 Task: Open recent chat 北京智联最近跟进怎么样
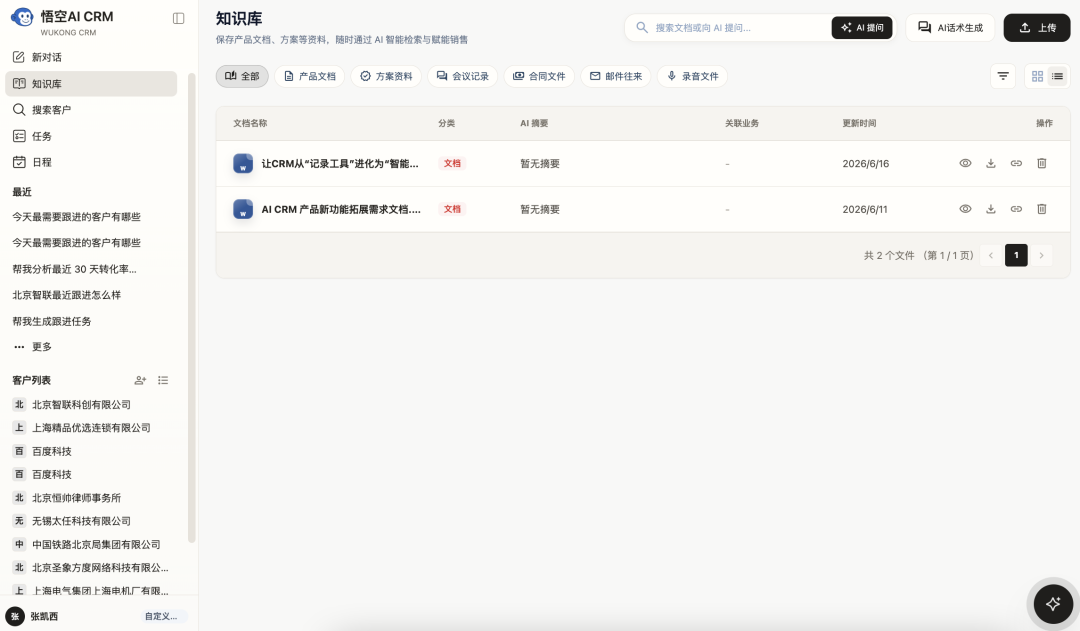tap(67, 295)
